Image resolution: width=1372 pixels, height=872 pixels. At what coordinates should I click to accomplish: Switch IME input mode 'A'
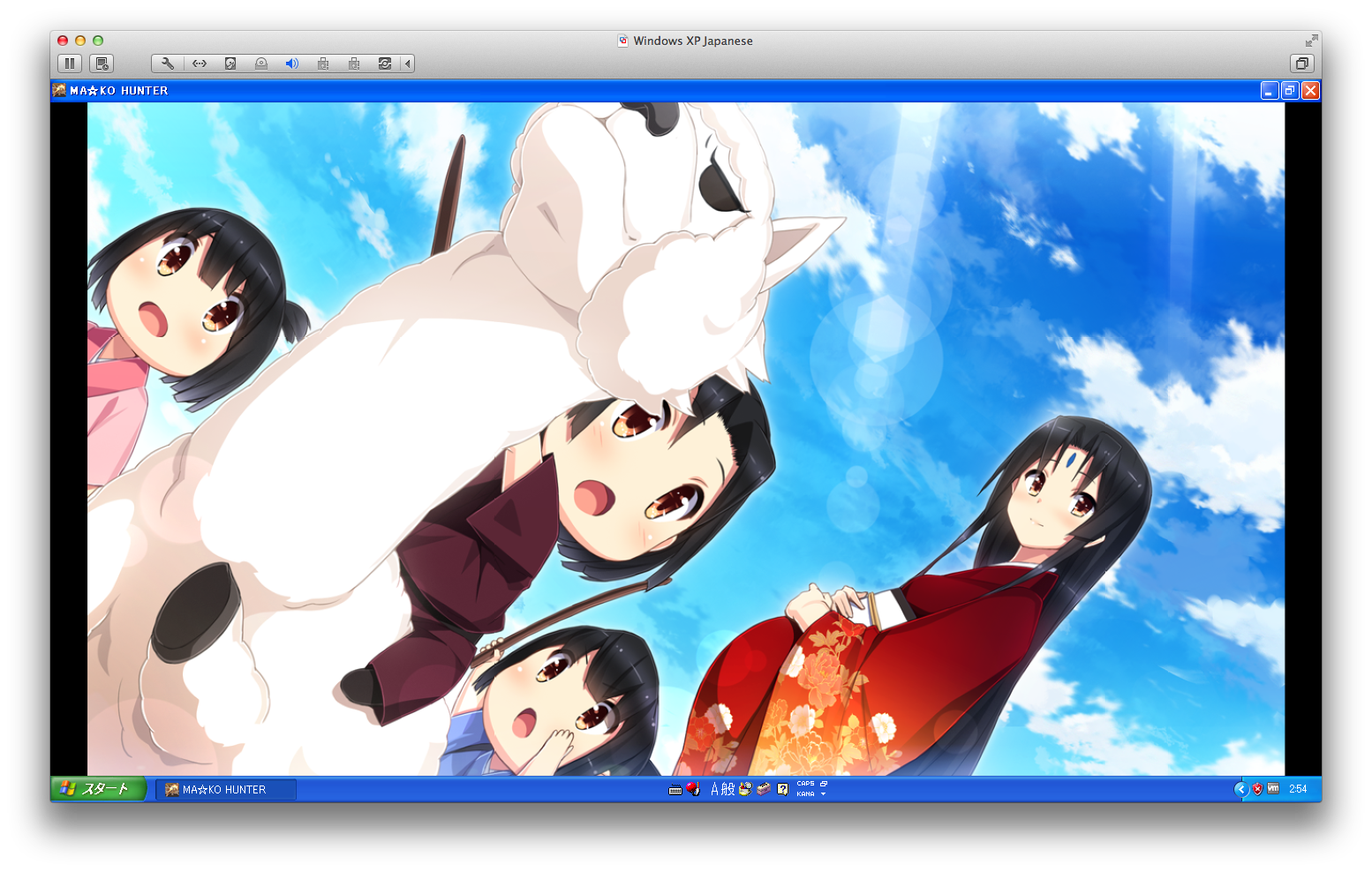point(715,789)
